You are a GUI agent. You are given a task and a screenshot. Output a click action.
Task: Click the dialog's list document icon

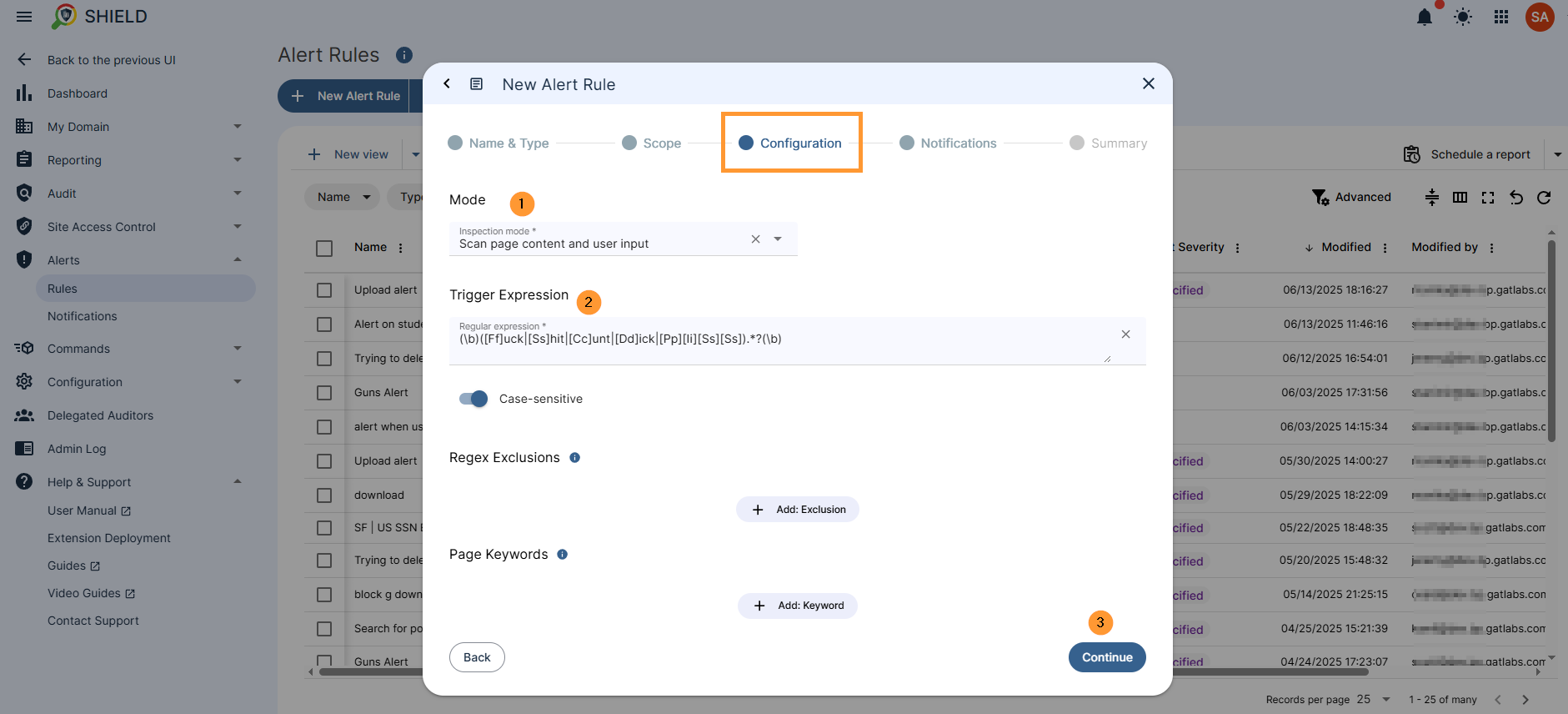[x=477, y=83]
